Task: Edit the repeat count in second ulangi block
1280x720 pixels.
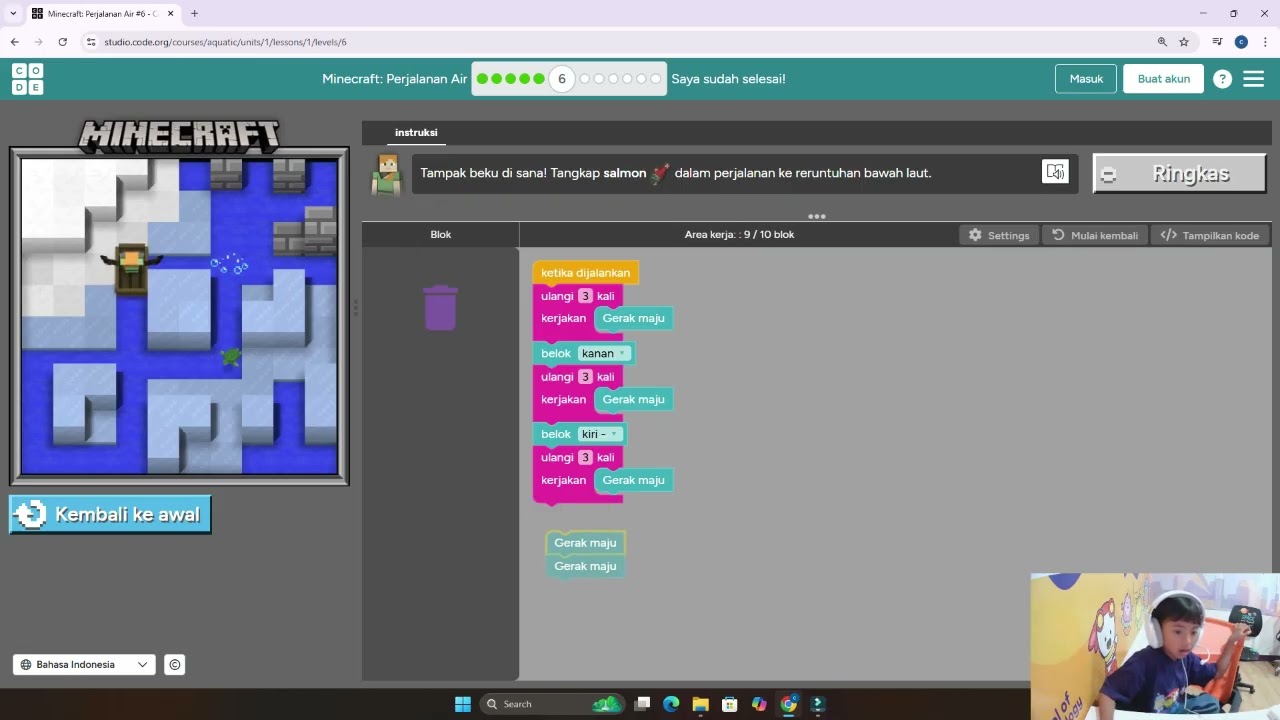Action: coord(585,377)
